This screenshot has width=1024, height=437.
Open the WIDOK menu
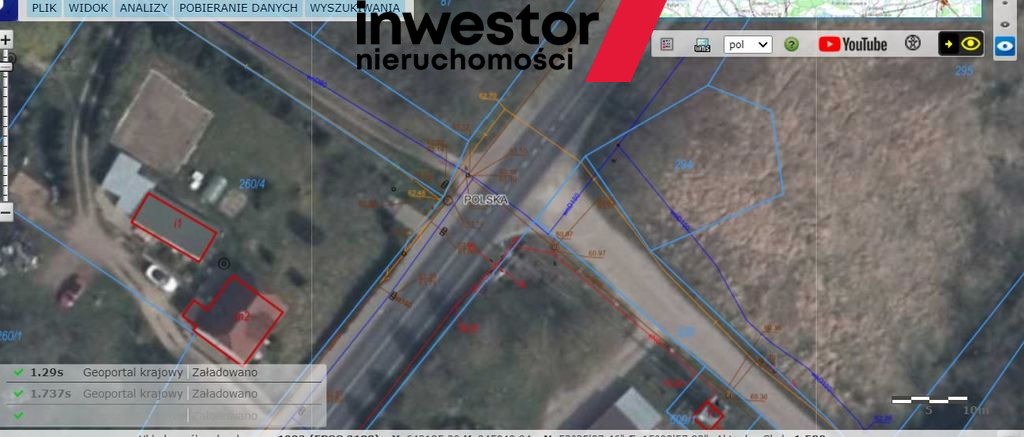point(89,8)
